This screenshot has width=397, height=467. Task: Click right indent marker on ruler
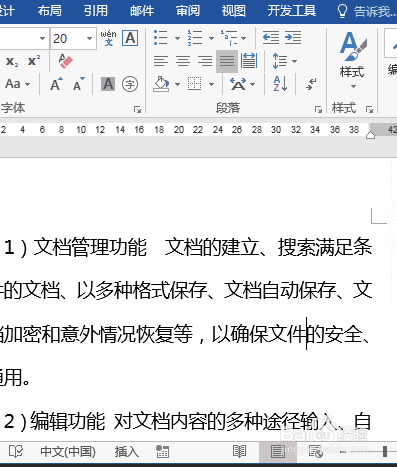pos(370,135)
